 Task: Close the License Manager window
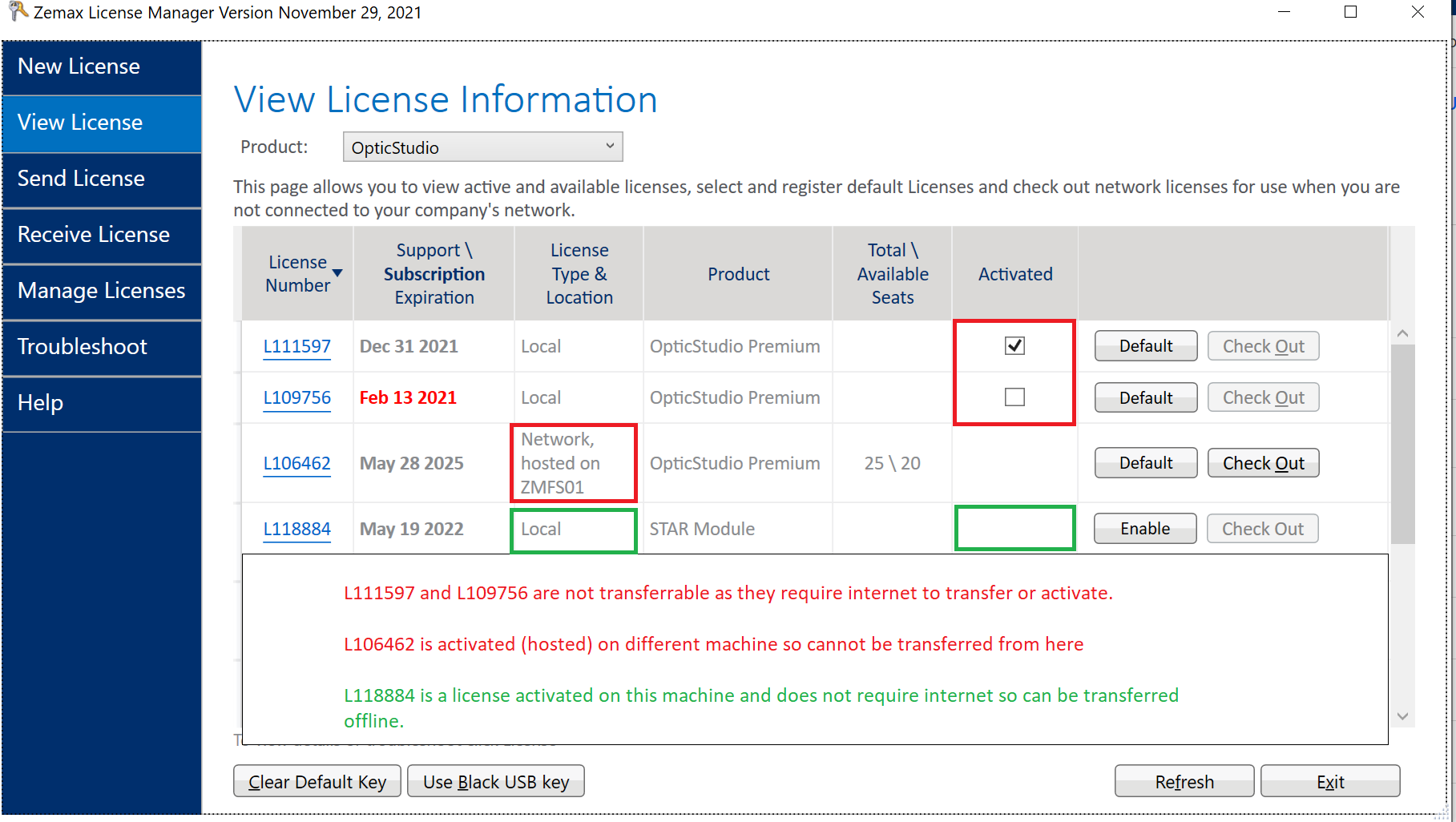1418,11
